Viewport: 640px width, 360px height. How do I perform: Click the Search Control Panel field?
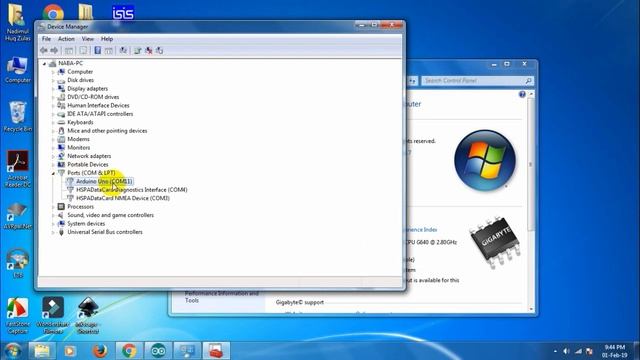(478, 81)
